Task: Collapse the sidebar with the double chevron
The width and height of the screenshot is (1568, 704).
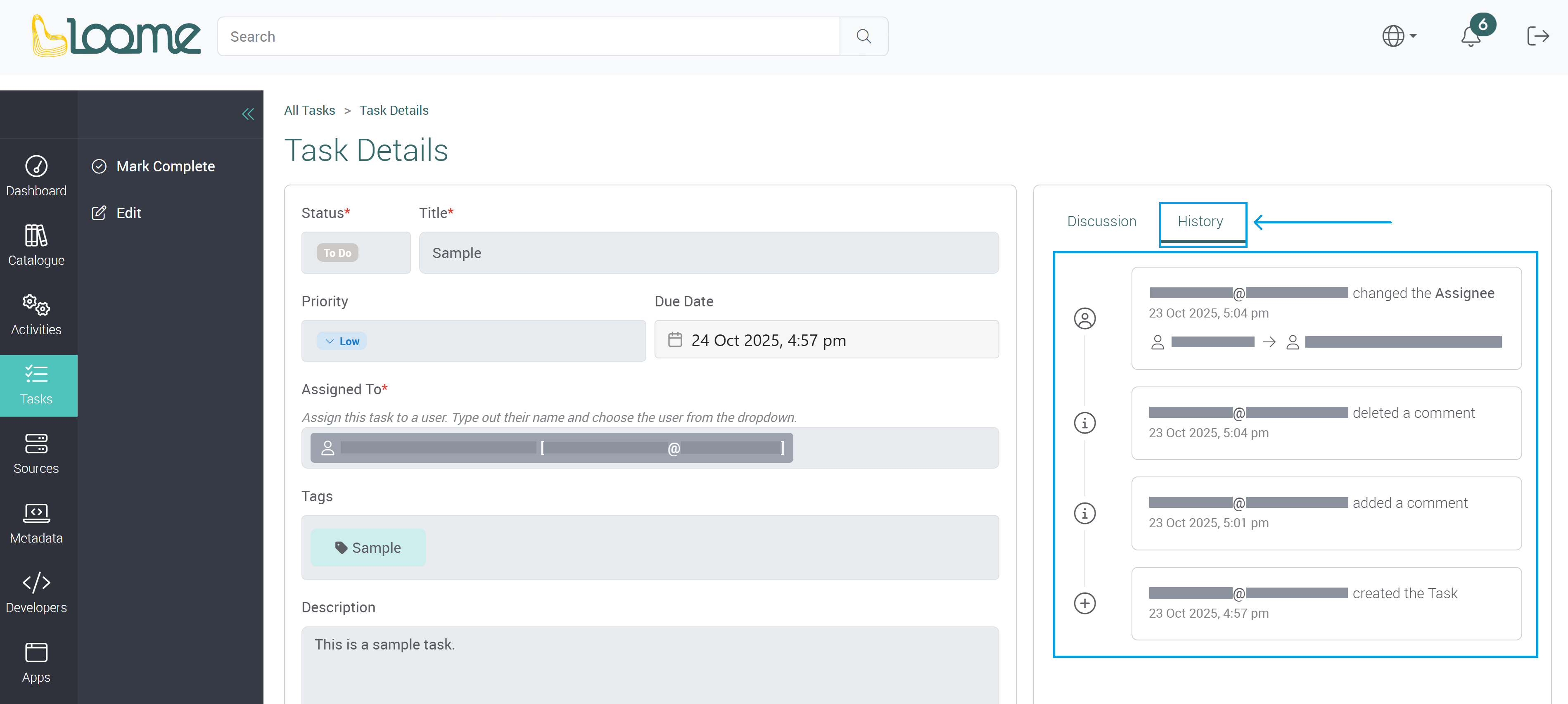Action: (248, 114)
